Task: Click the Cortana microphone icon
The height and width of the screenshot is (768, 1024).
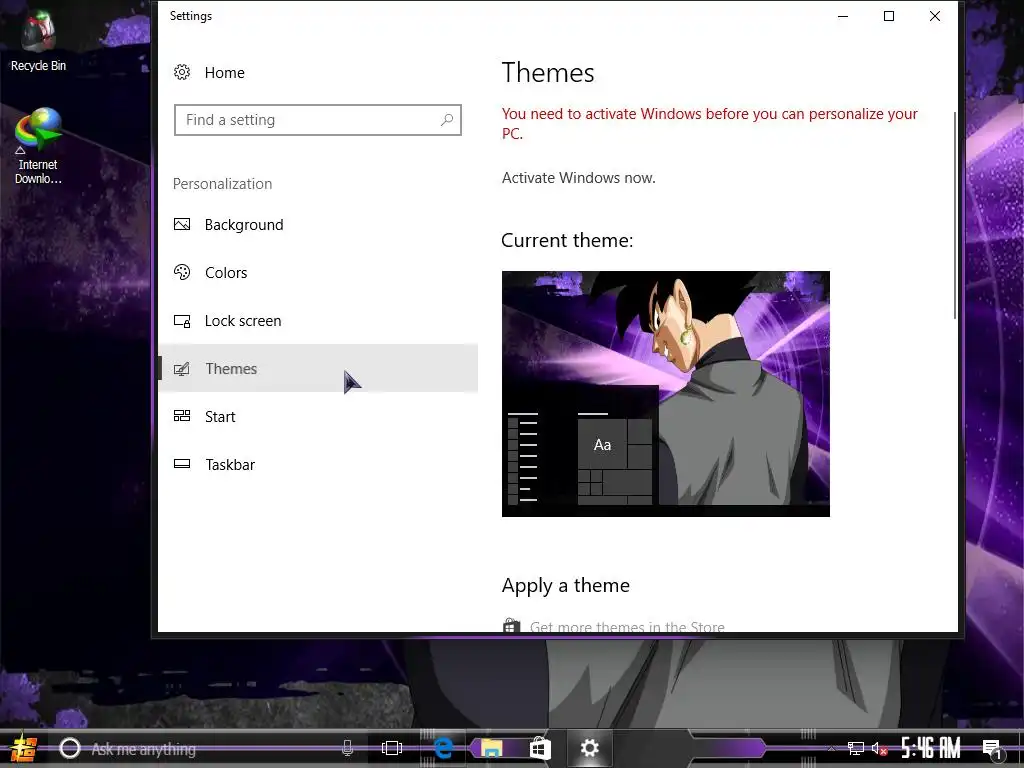Action: [x=347, y=748]
